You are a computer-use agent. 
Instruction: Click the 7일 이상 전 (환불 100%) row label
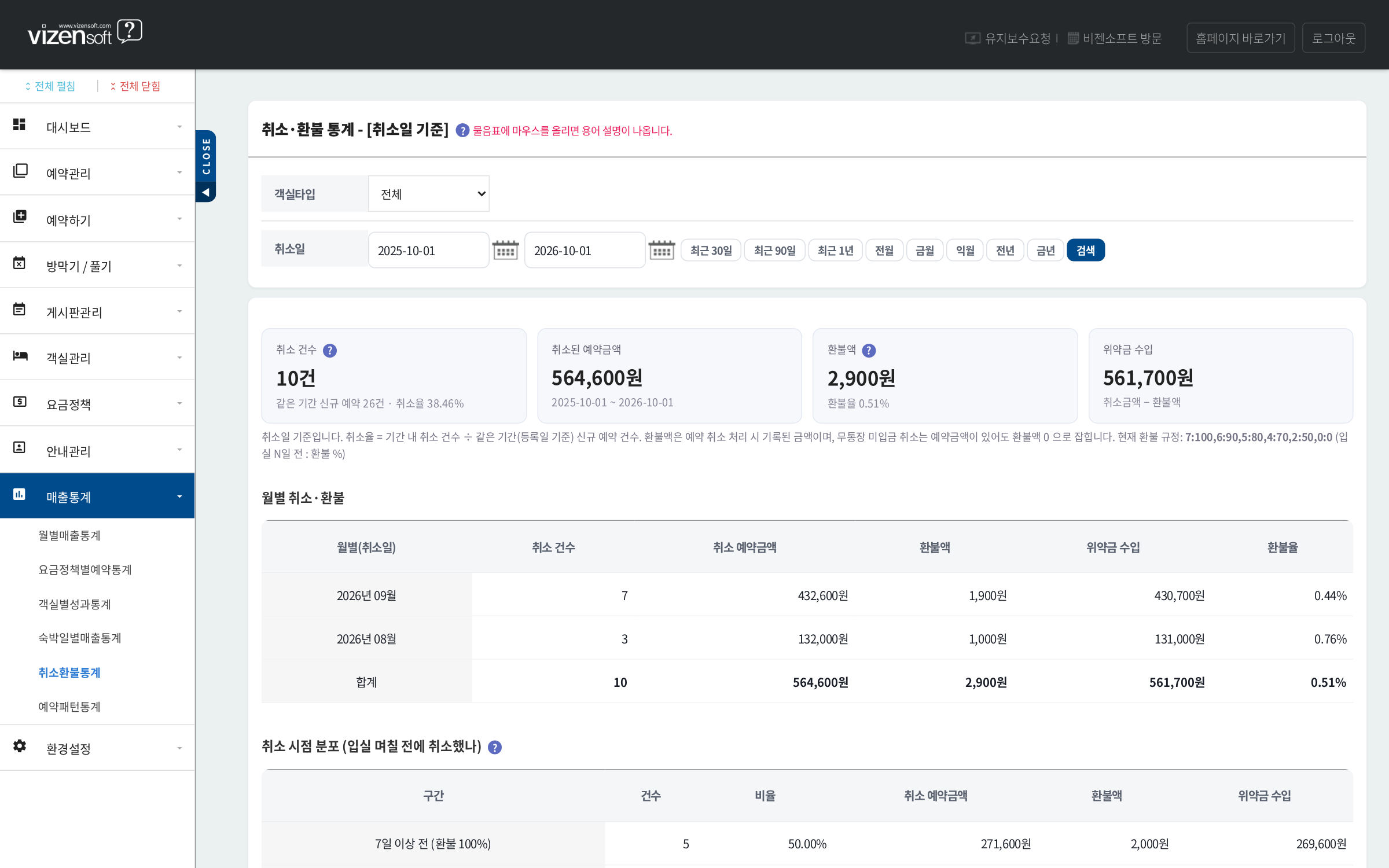tap(433, 844)
